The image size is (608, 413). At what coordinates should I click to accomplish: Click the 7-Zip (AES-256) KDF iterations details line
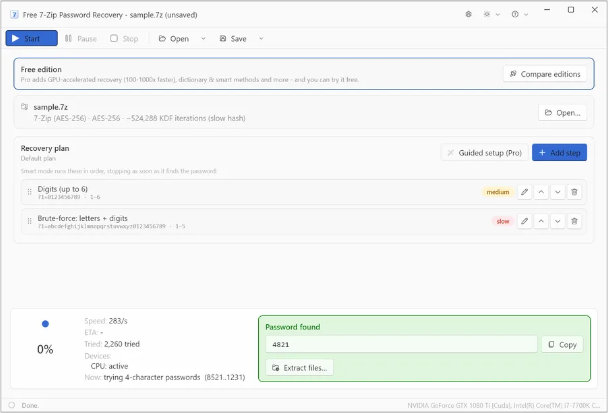coord(139,118)
